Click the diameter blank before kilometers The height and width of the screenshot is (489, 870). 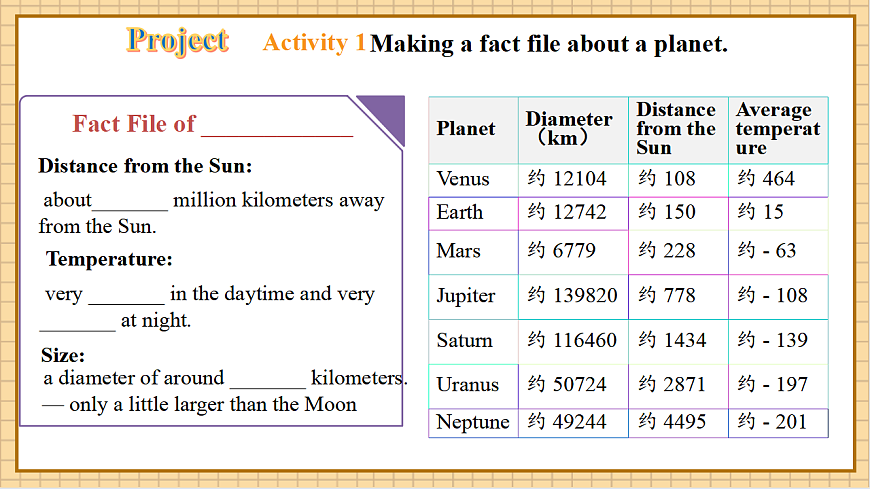[267, 379]
